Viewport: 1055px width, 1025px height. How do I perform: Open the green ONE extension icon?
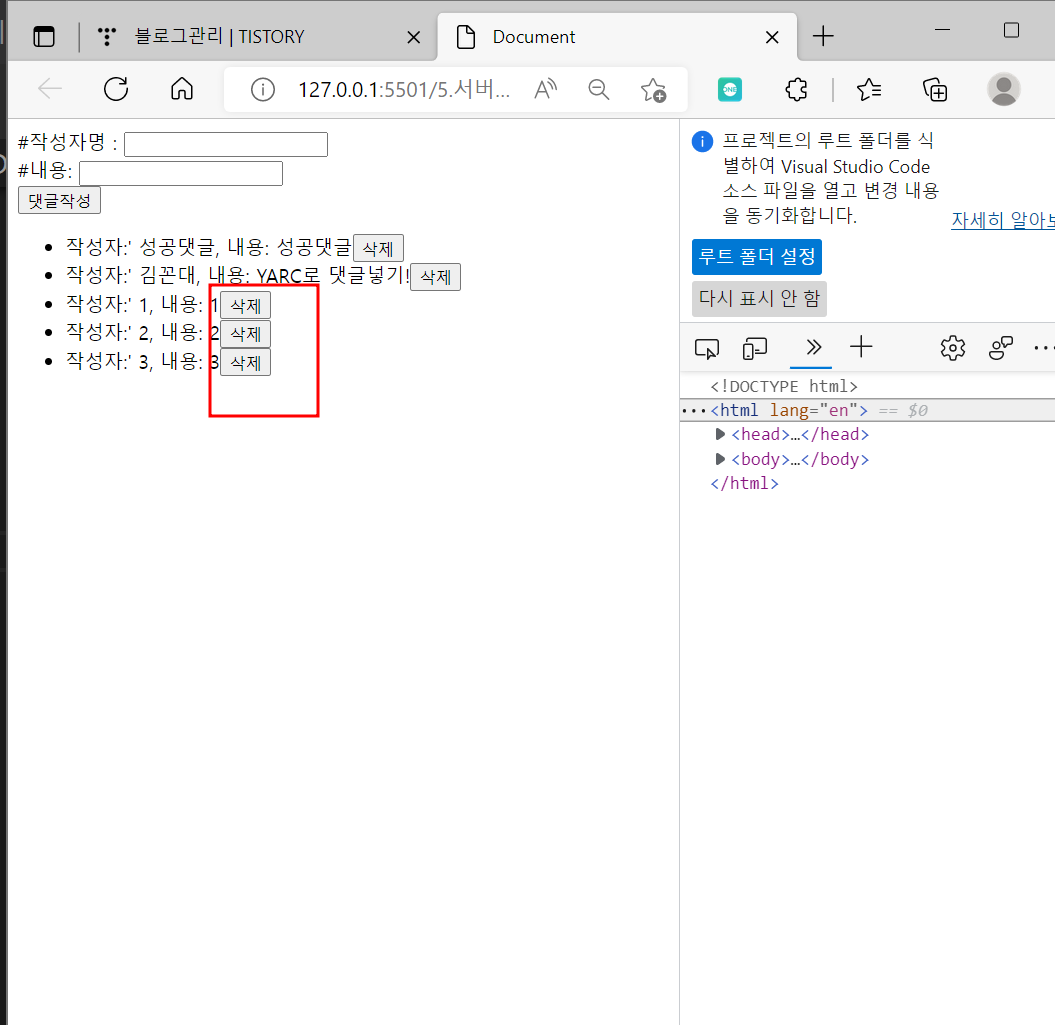[730, 90]
